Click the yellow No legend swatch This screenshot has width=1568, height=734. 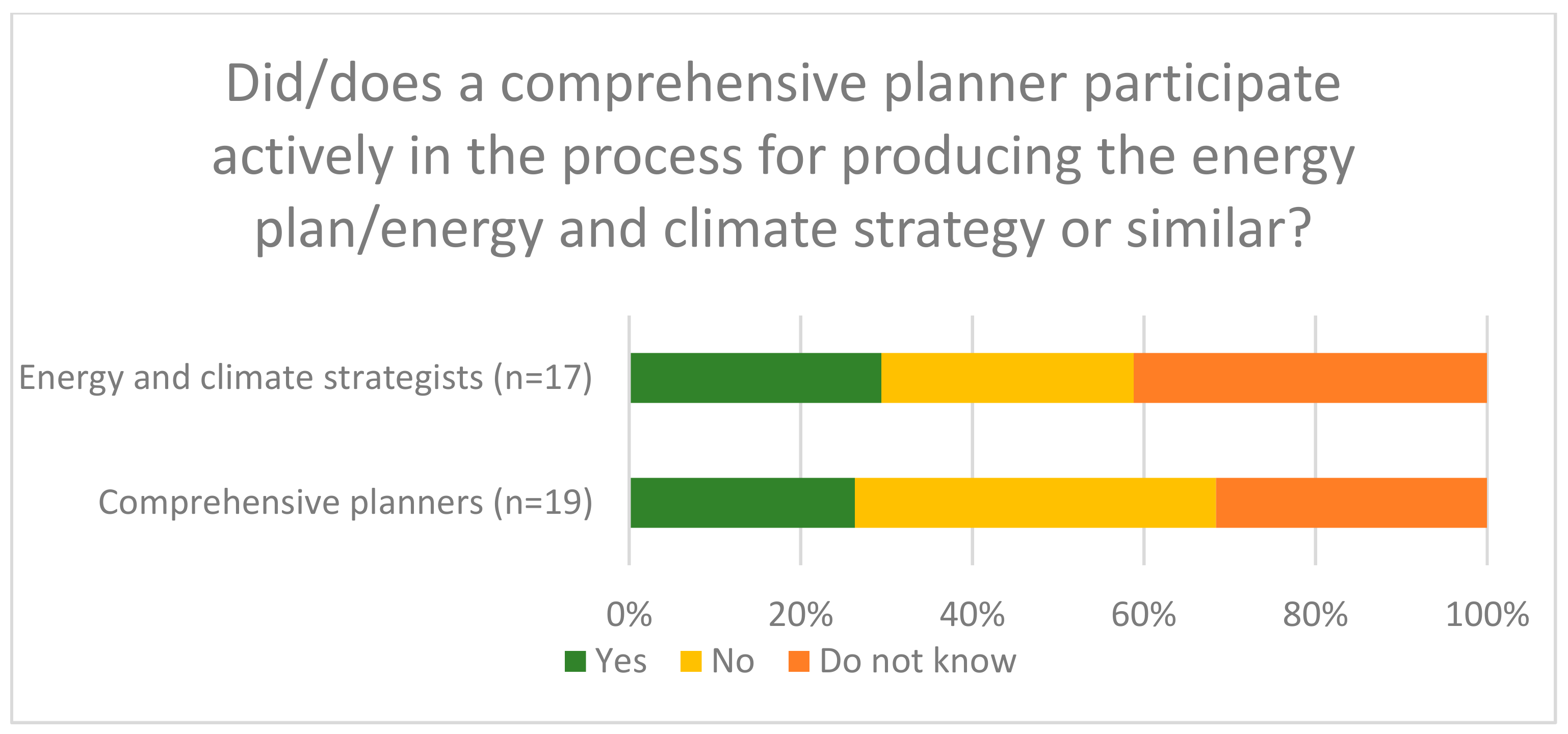pyautogui.click(x=690, y=662)
